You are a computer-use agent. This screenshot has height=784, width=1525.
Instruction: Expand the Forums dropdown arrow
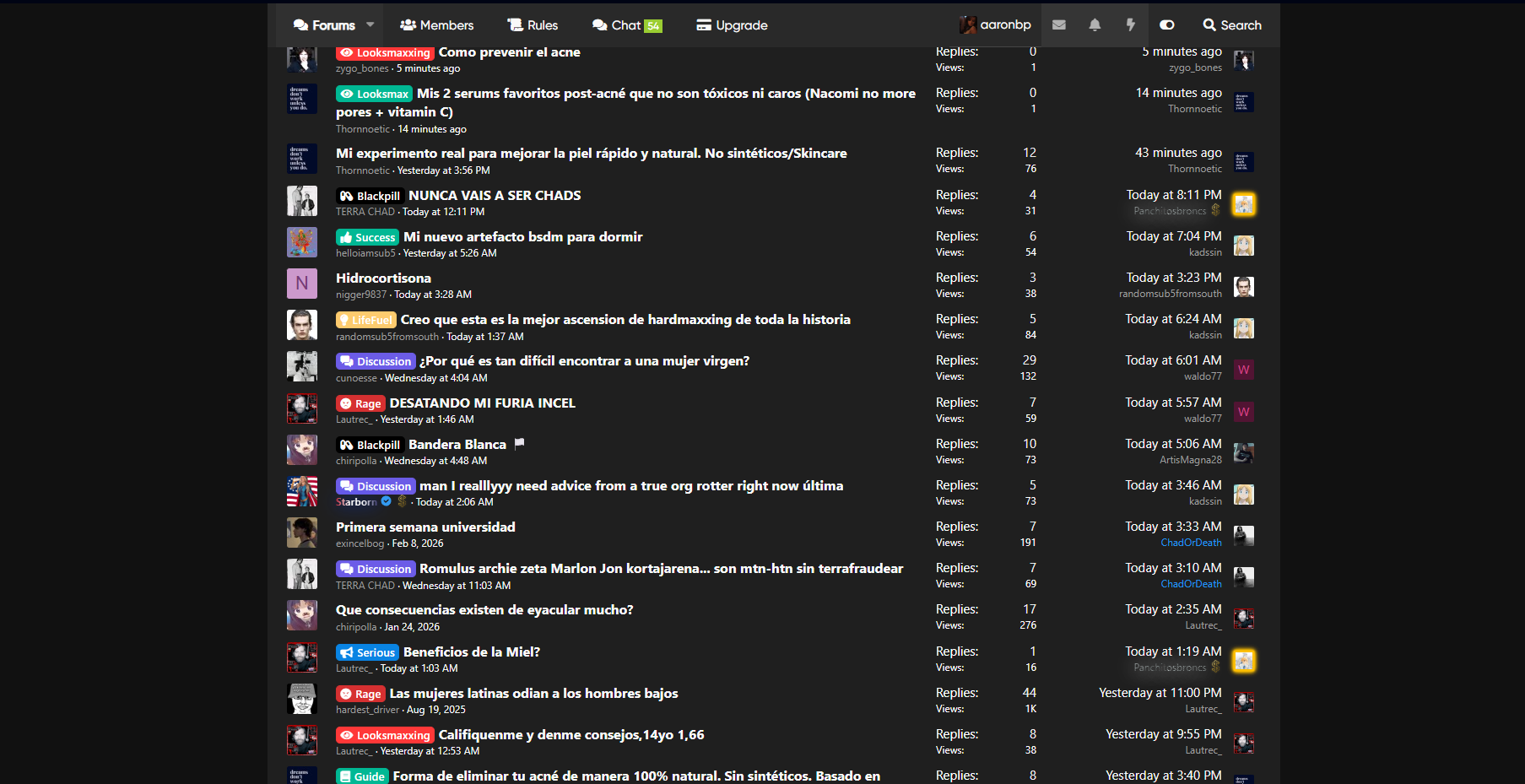[370, 25]
